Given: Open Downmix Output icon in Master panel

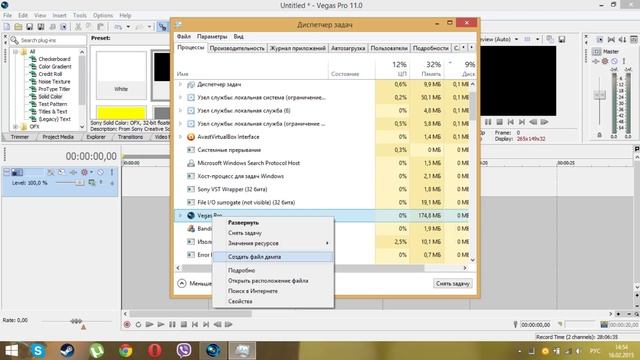Looking at the screenshot, I should coord(611,40).
